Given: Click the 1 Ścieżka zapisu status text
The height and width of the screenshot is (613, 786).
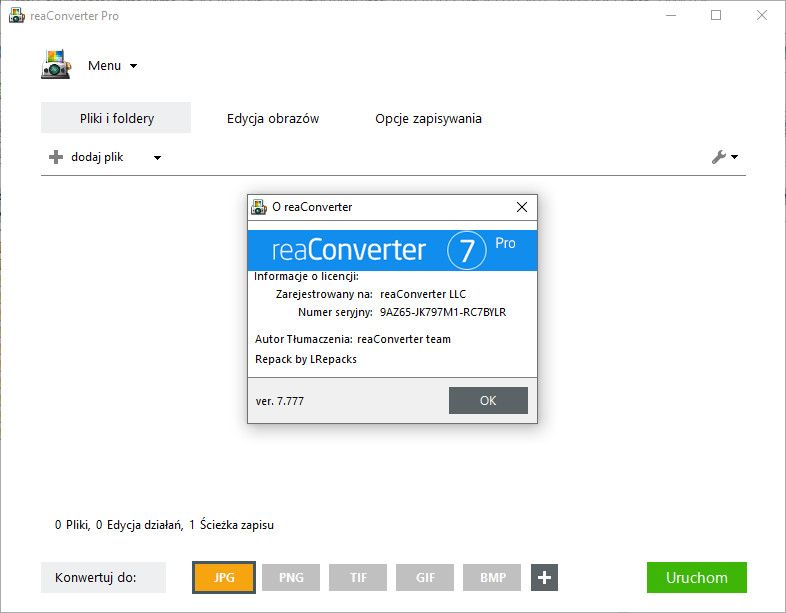Looking at the screenshot, I should [232, 525].
